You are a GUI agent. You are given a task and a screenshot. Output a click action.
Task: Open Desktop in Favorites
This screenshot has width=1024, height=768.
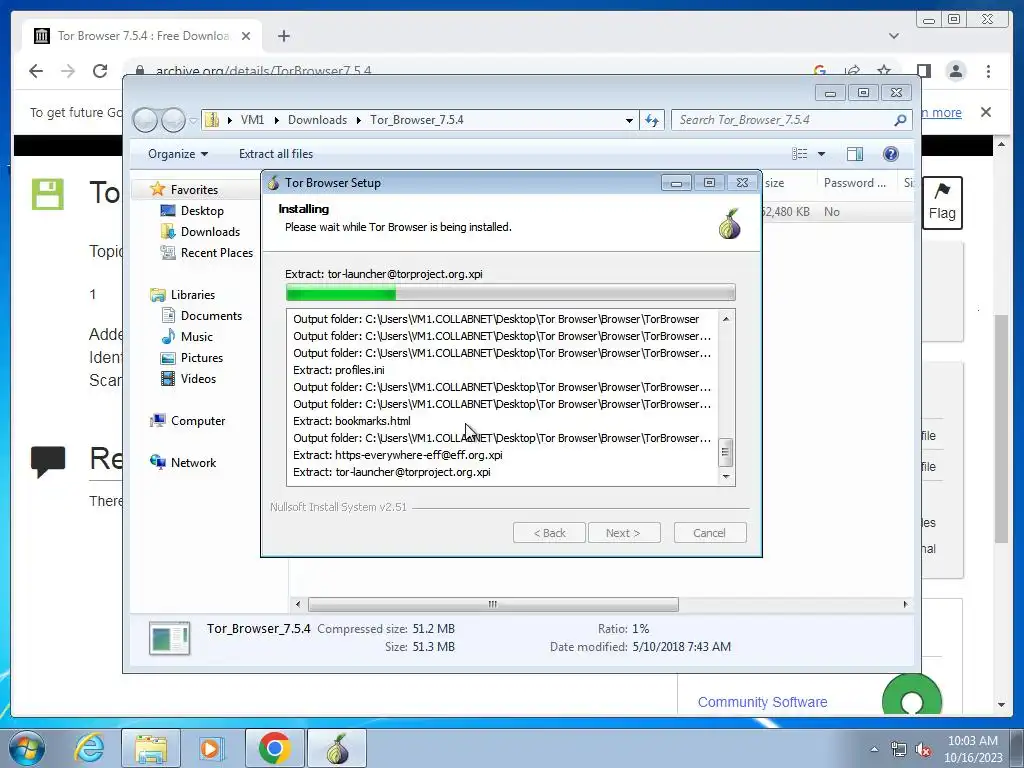point(202,210)
